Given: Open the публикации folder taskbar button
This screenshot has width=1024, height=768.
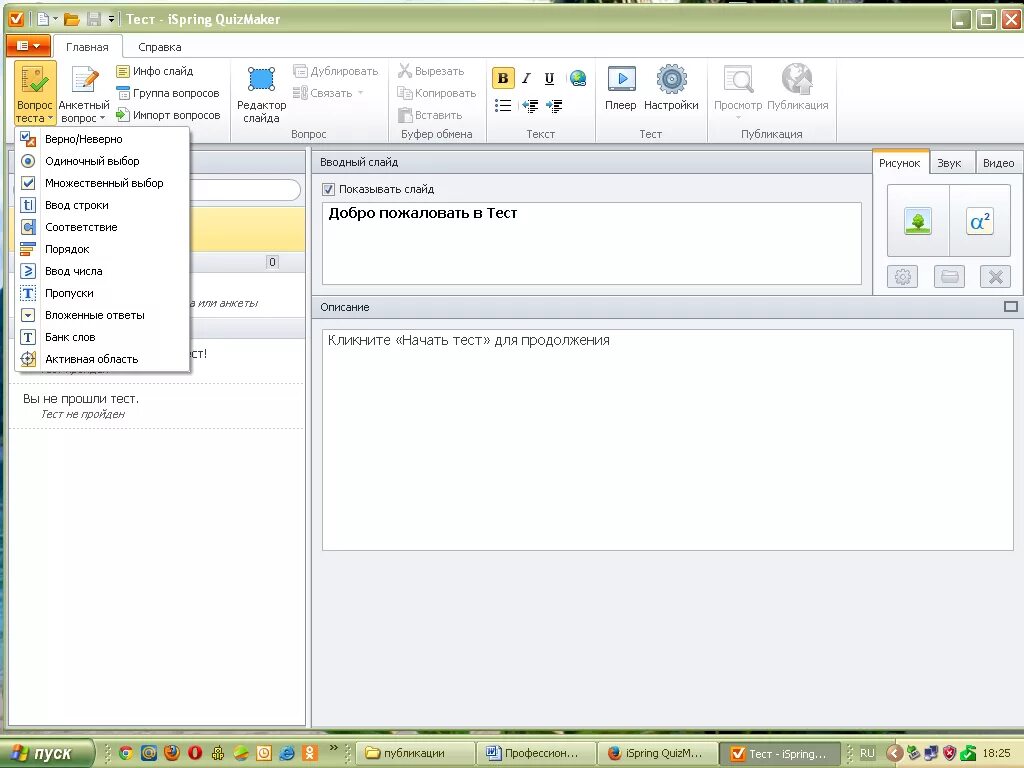Looking at the screenshot, I should [x=415, y=753].
